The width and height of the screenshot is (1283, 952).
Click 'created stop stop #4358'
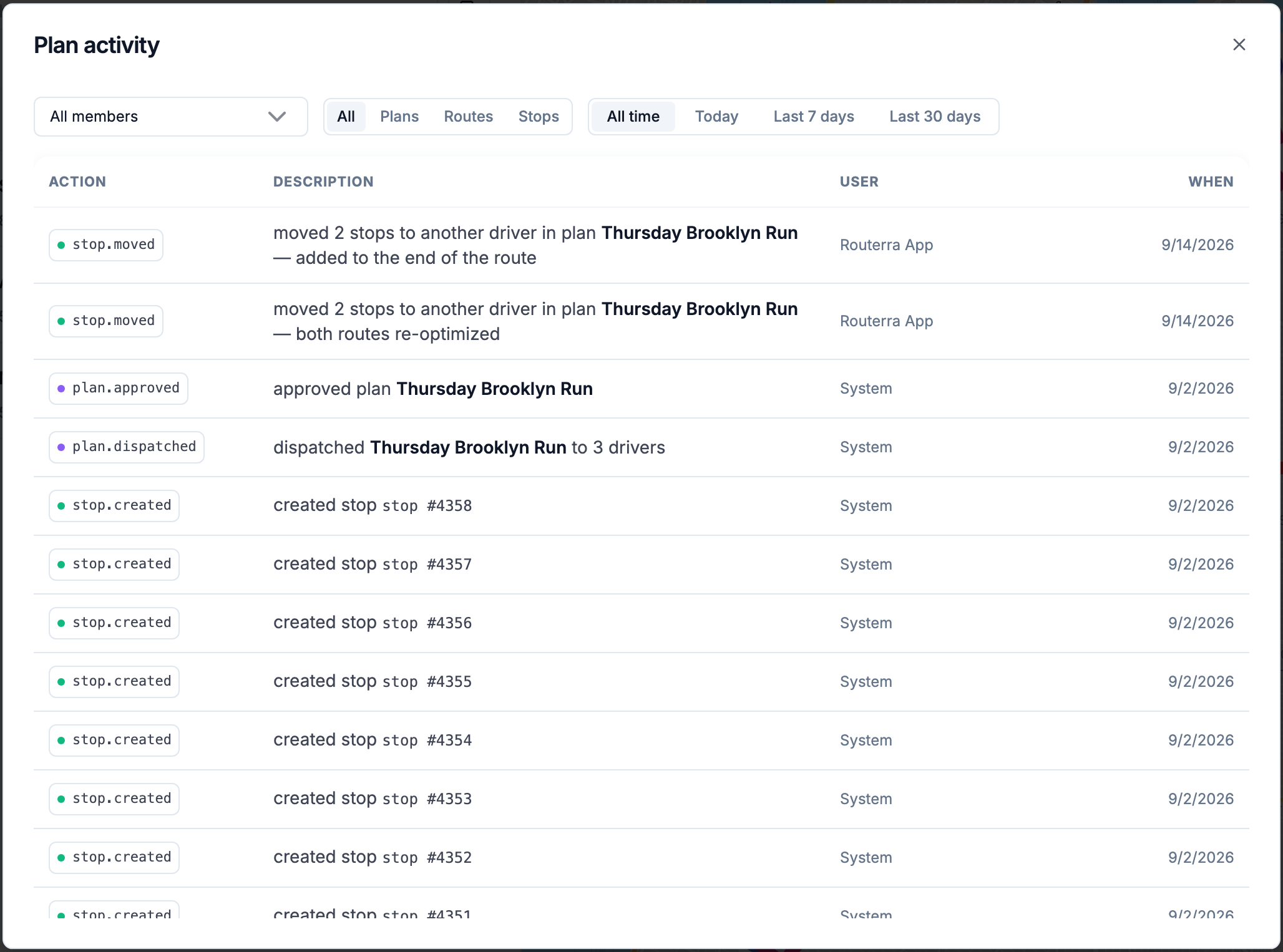click(x=373, y=505)
